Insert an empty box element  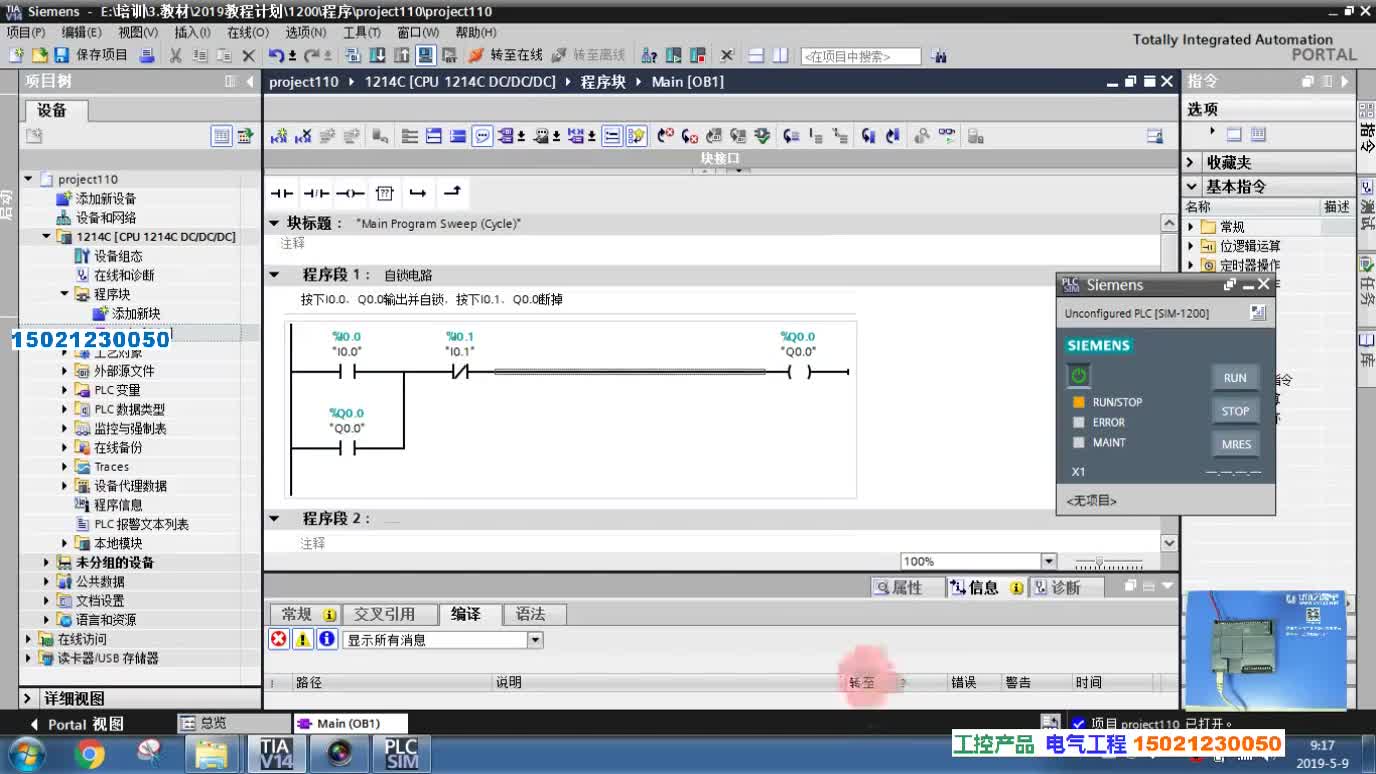(385, 193)
